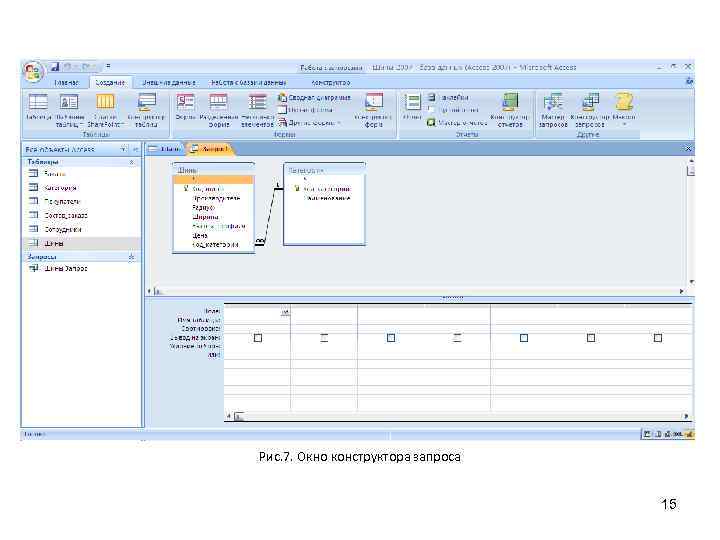Viewport: 720px width, 540px height.
Task: Click the query icon next to Шины Запрос
Action: (x=34, y=268)
